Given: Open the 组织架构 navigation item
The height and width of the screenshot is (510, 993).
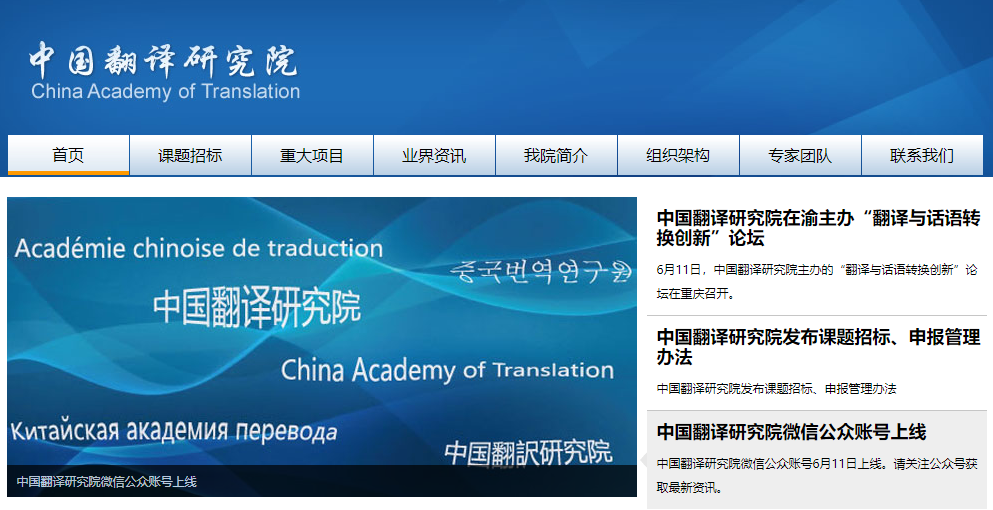Looking at the screenshot, I should 678,155.
